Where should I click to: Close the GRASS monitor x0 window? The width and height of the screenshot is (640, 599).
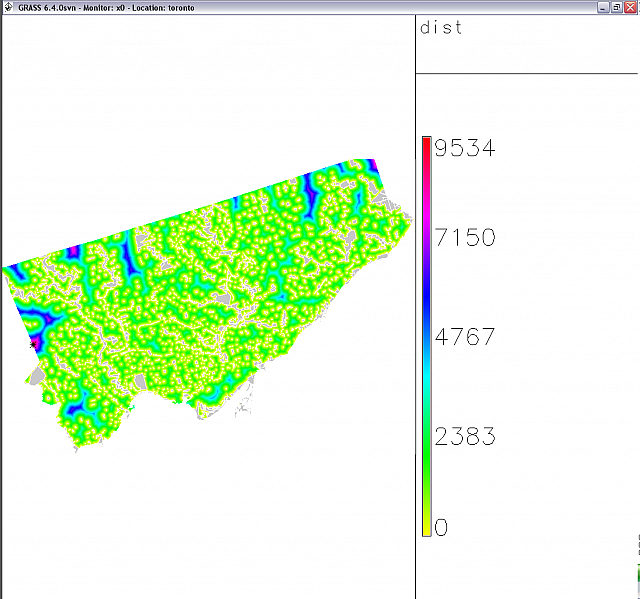point(630,7)
